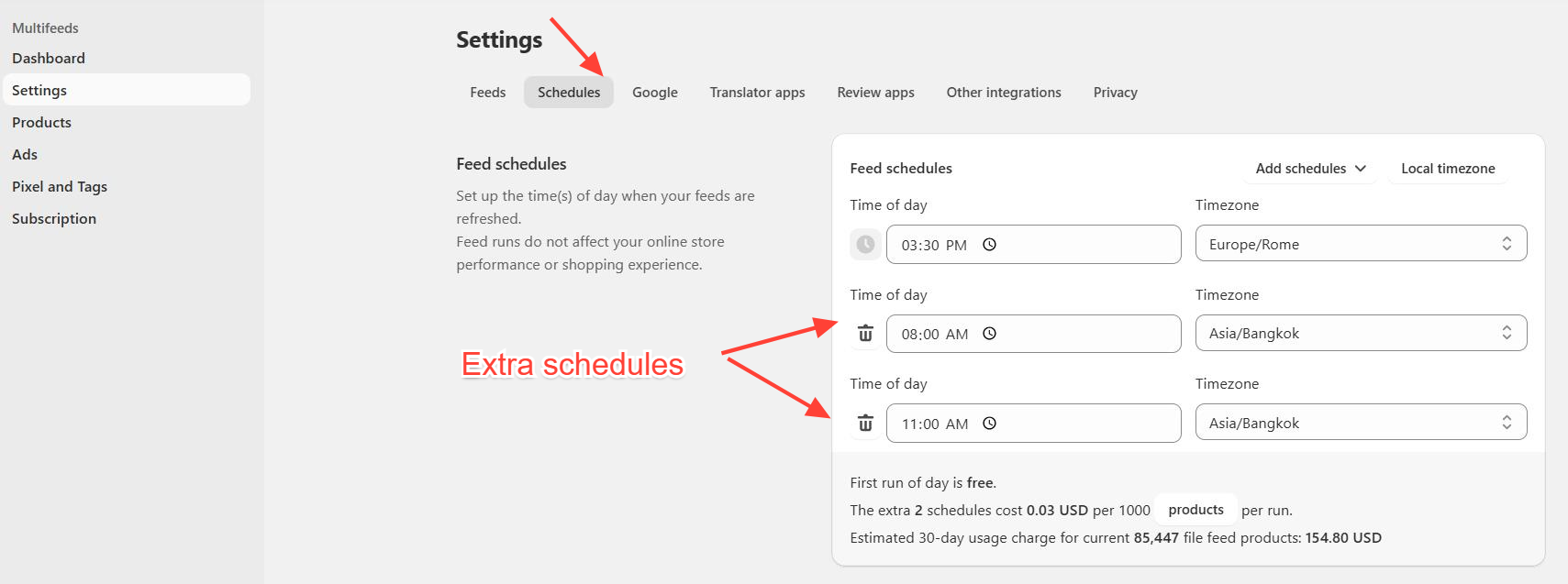Image resolution: width=1568 pixels, height=584 pixels.
Task: Click the 08:00 AM time input field
Action: coord(1033,334)
